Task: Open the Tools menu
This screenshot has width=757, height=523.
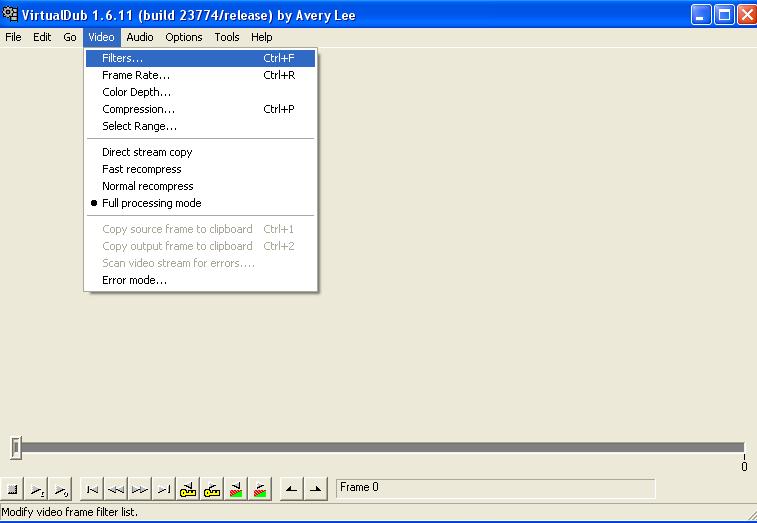Action: (227, 37)
